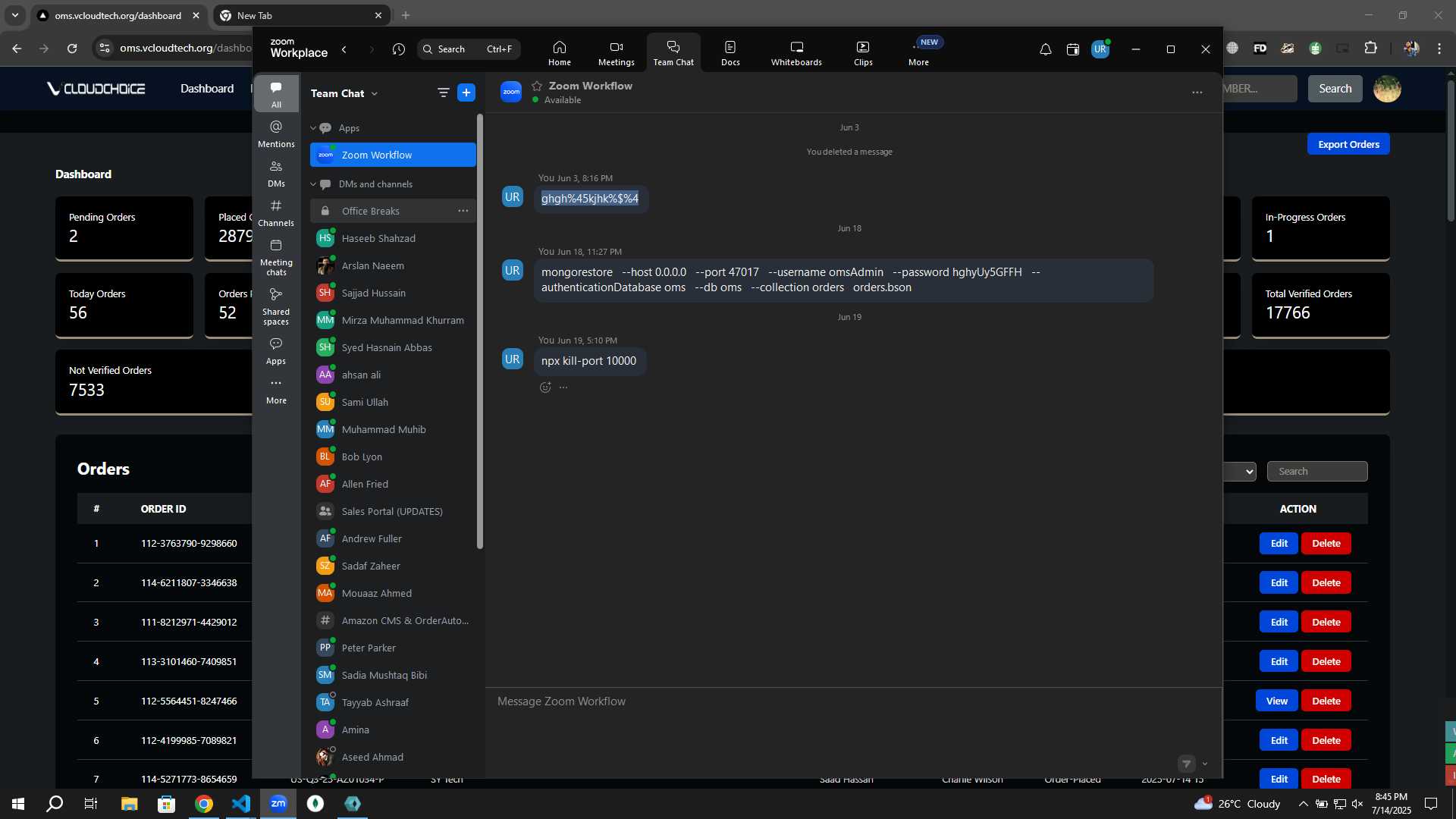This screenshot has width=1456, height=819.
Task: Open the Office Breaks channel
Action: (393, 211)
